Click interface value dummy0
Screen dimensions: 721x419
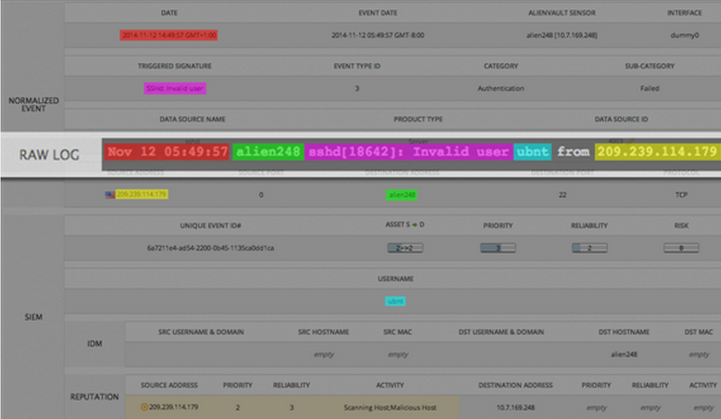click(x=685, y=35)
